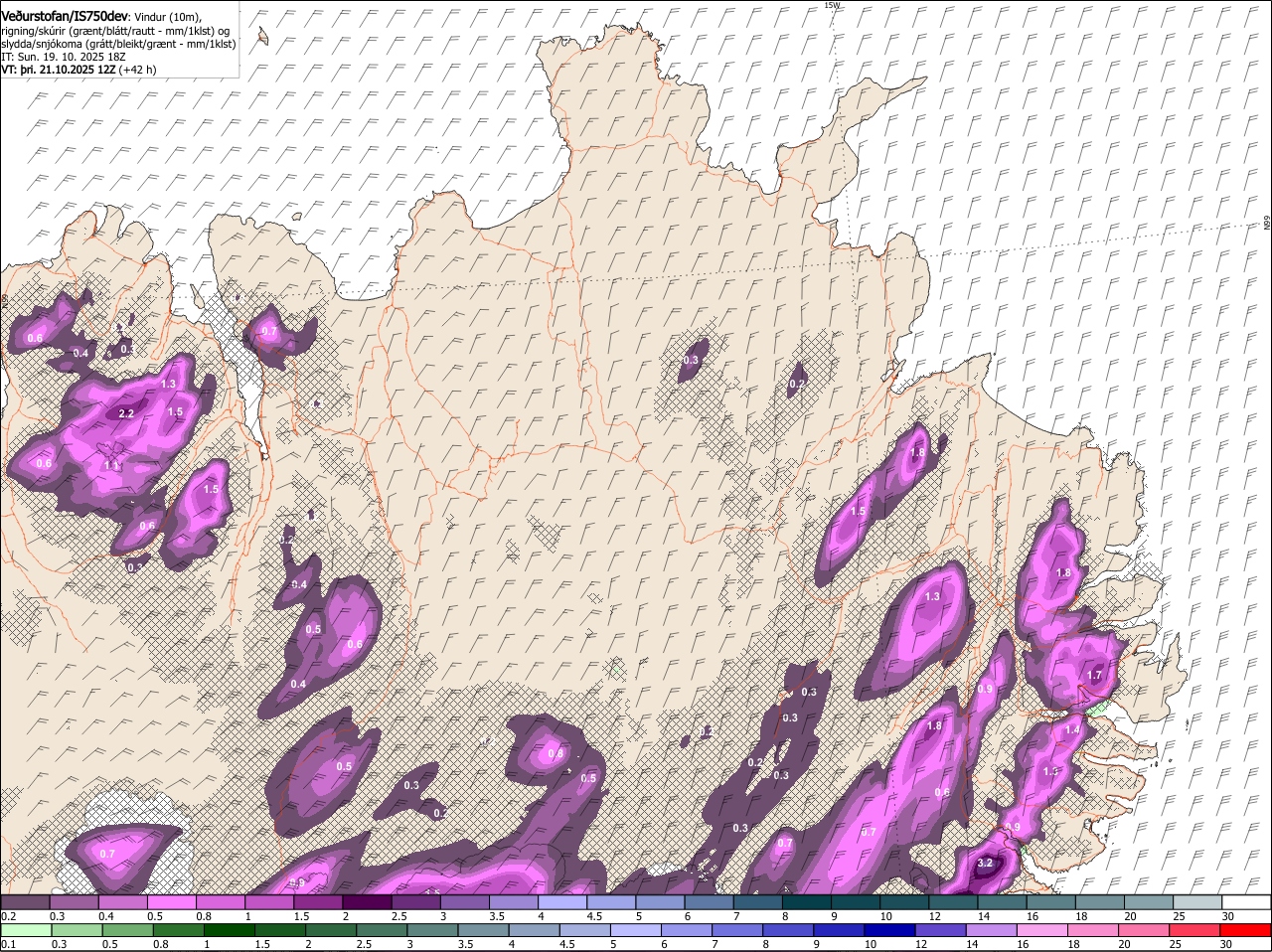Screen dimensions: 1272x952
Task: Pick the darkest green 1 swatch in lower legend
Action: 231,931
